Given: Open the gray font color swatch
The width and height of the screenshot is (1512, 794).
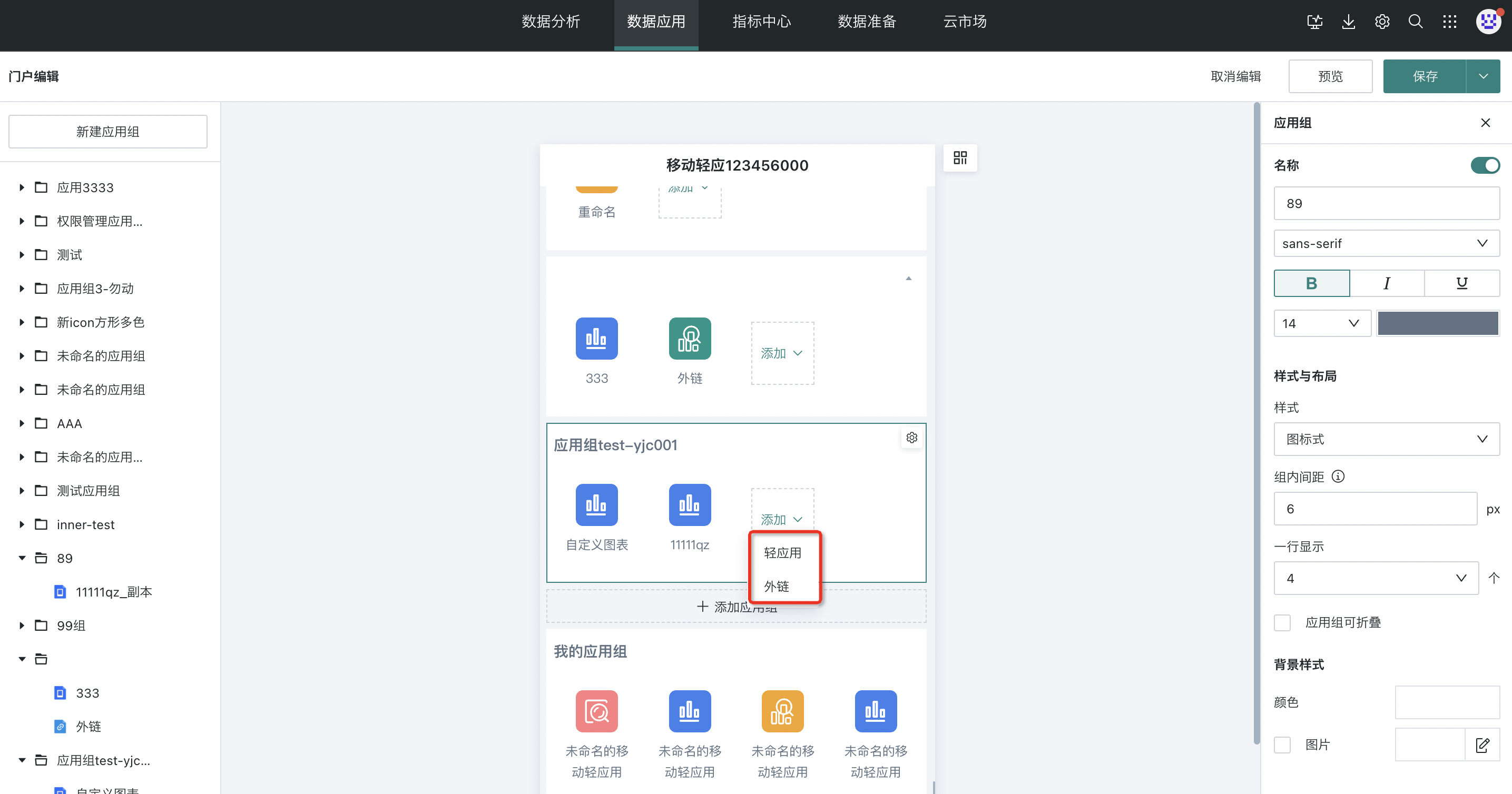Looking at the screenshot, I should coord(1438,324).
